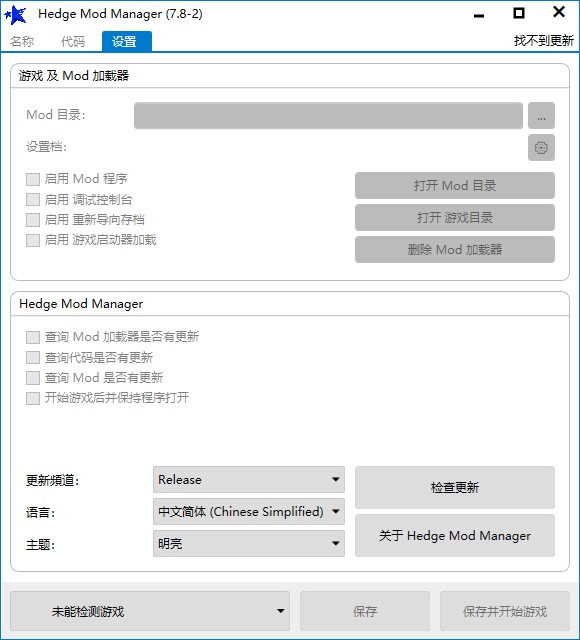The image size is (580, 640).
Task: Click the Hedge Mod Manager star logo icon
Action: 16,15
